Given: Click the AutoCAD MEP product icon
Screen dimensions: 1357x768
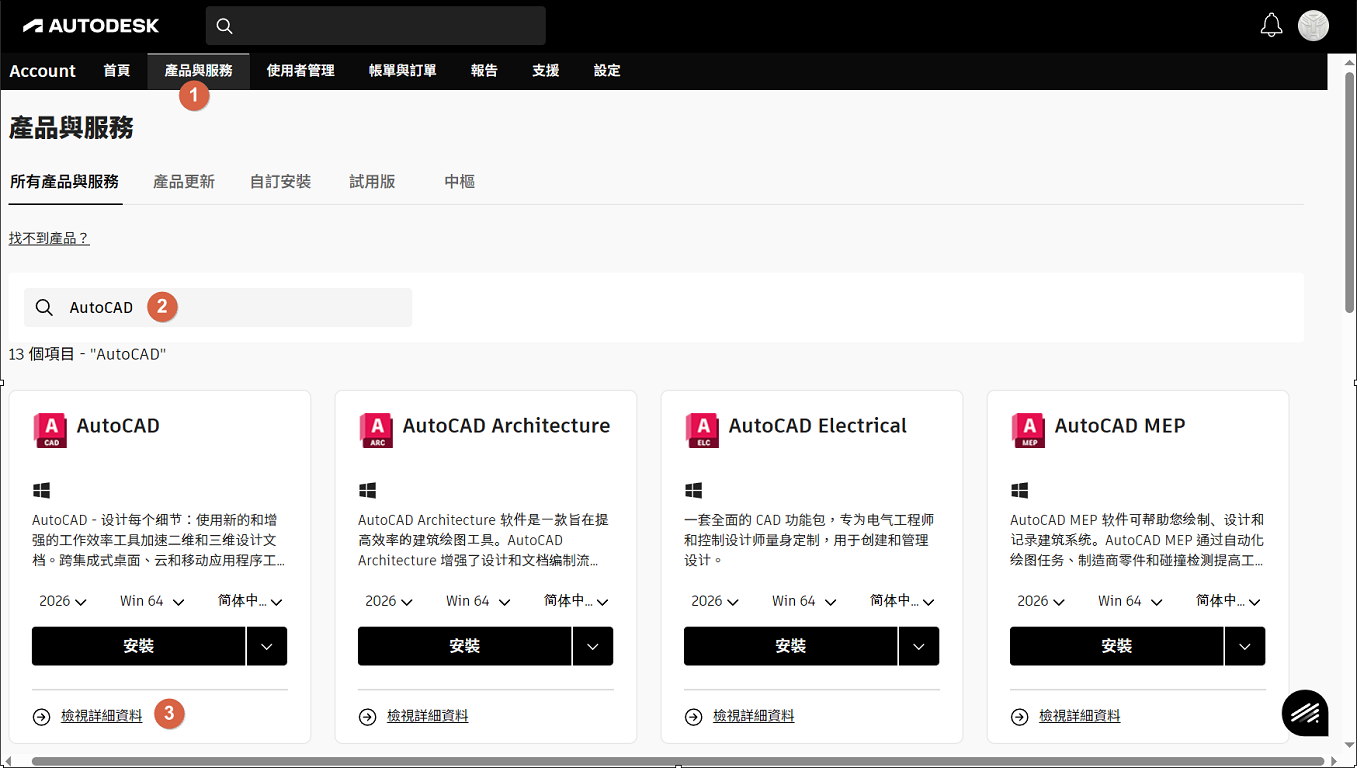Looking at the screenshot, I should (x=1028, y=430).
